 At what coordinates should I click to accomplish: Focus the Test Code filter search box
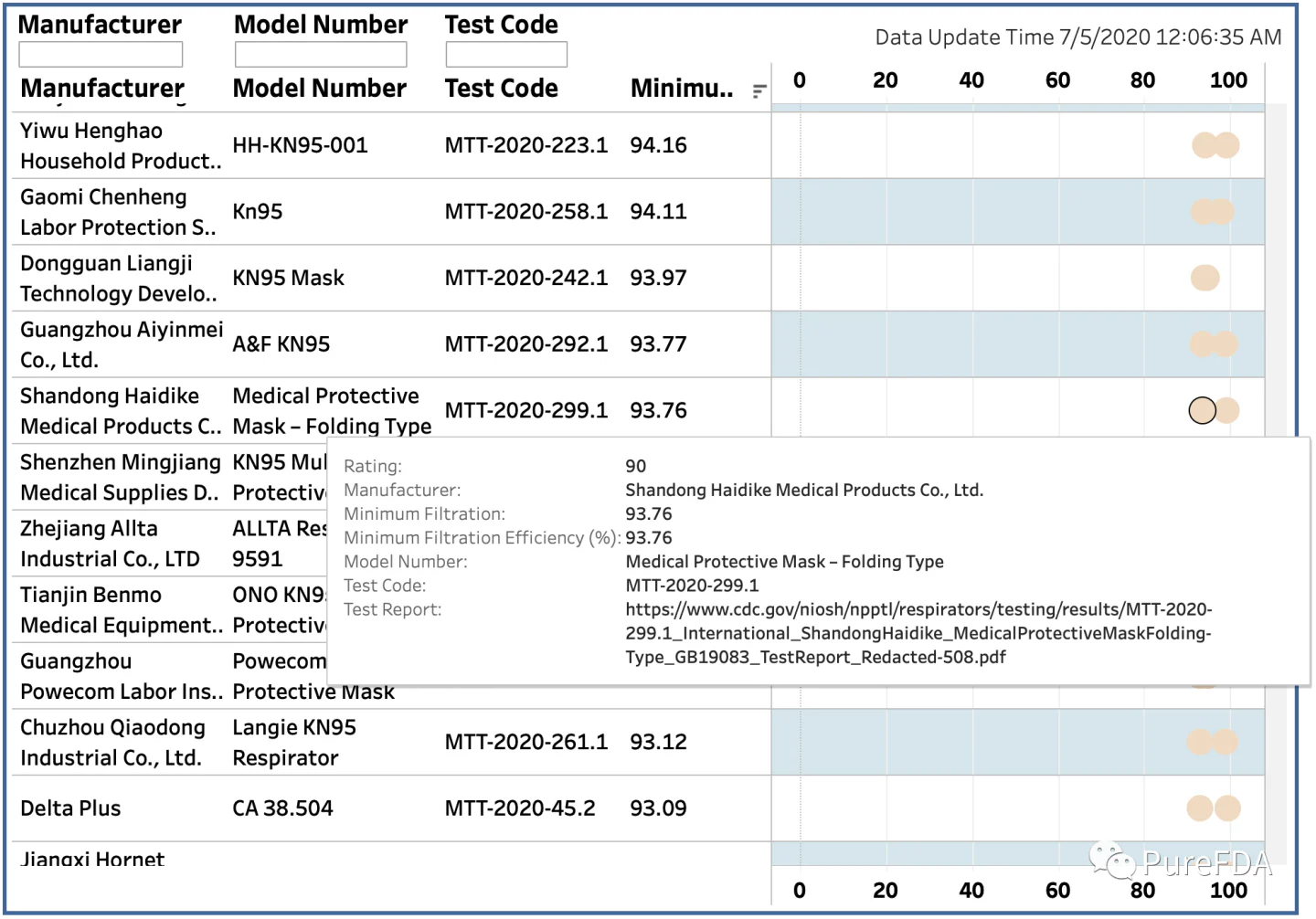506,55
